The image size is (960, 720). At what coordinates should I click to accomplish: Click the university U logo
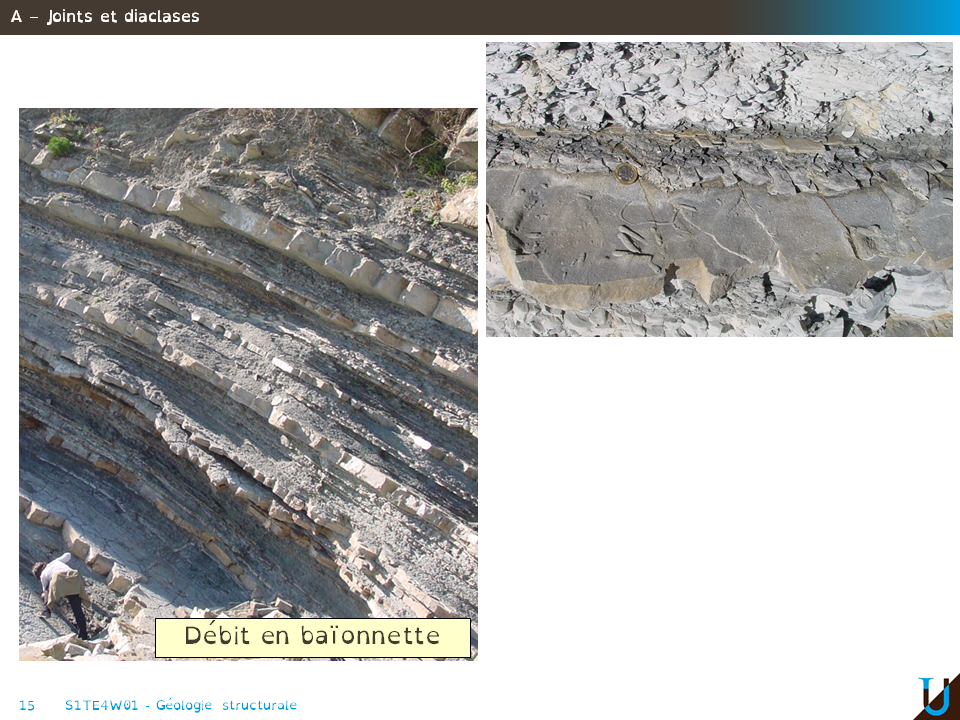(x=934, y=696)
